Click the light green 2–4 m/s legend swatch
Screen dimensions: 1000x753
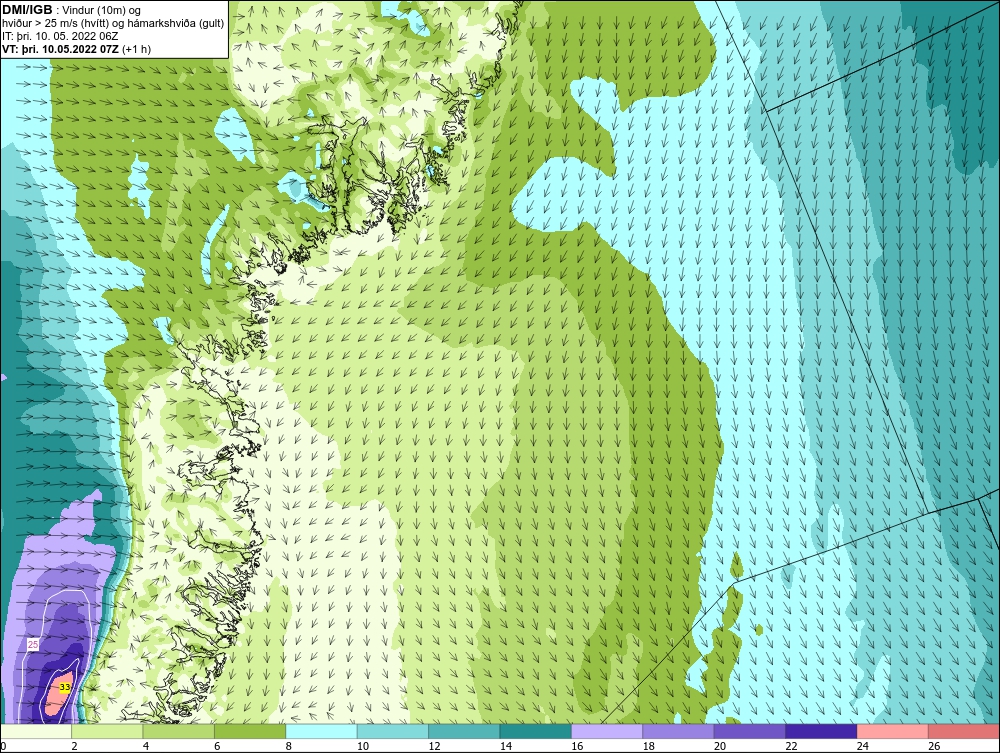(x=107, y=731)
